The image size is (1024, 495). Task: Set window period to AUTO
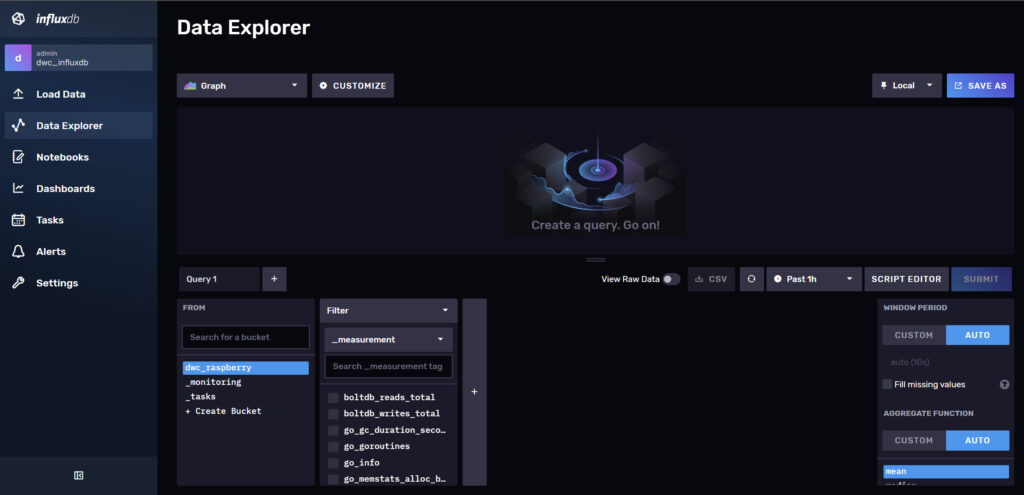point(977,335)
